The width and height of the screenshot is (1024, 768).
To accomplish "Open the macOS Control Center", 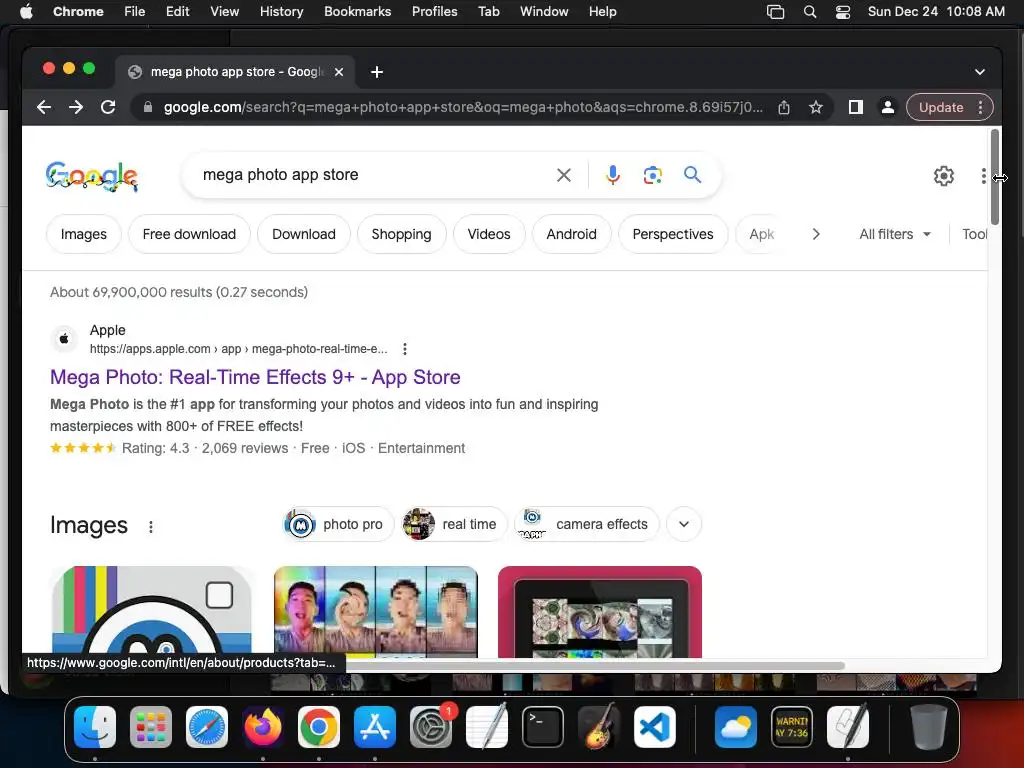I will coord(842,12).
